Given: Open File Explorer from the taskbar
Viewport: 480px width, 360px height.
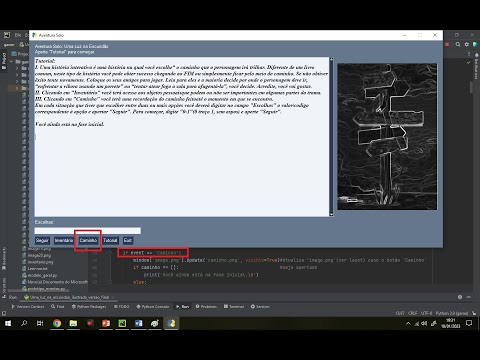Looking at the screenshot, I should [x=73, y=323].
